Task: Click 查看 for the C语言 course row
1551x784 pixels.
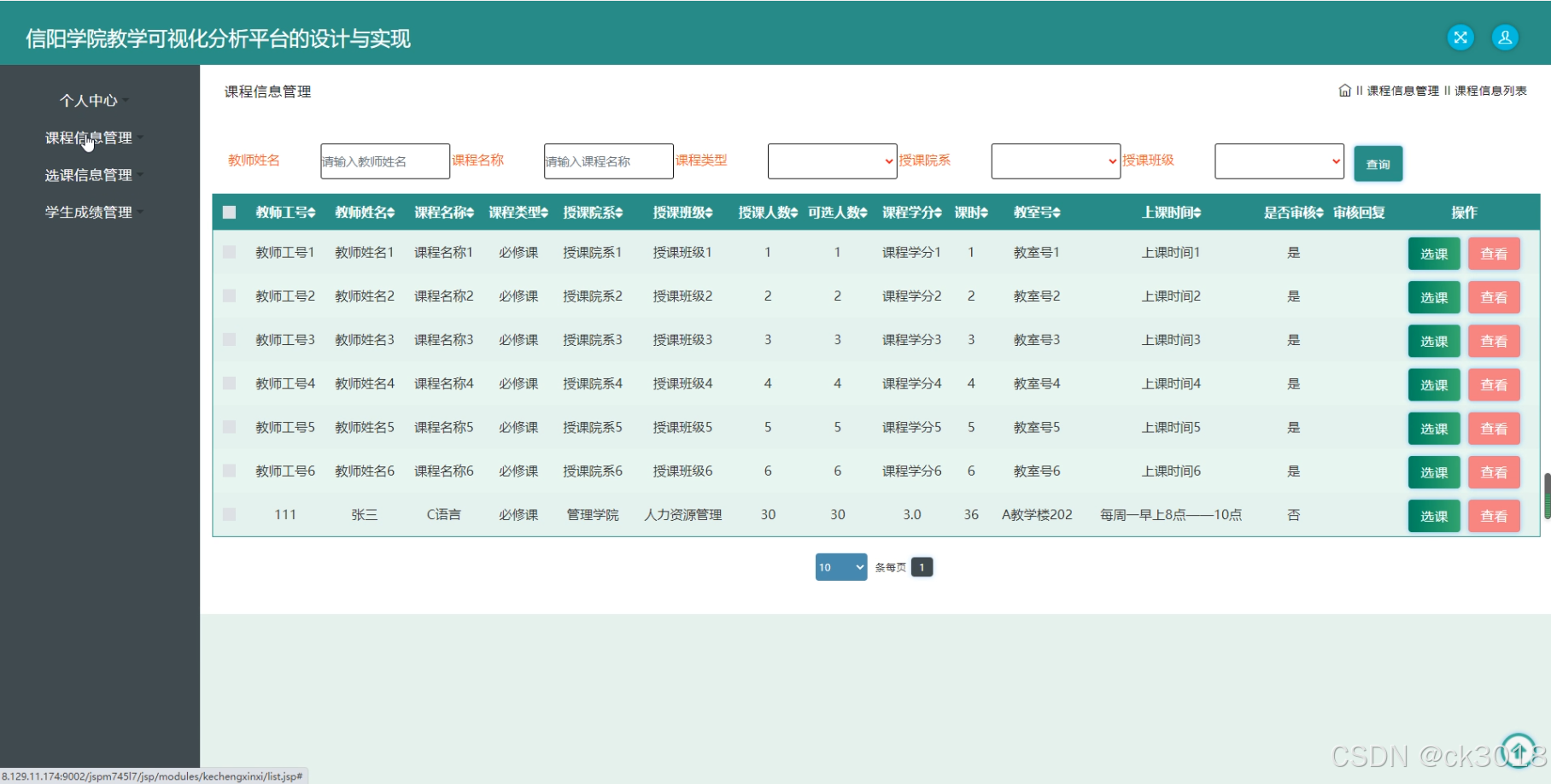Action: pyautogui.click(x=1494, y=516)
